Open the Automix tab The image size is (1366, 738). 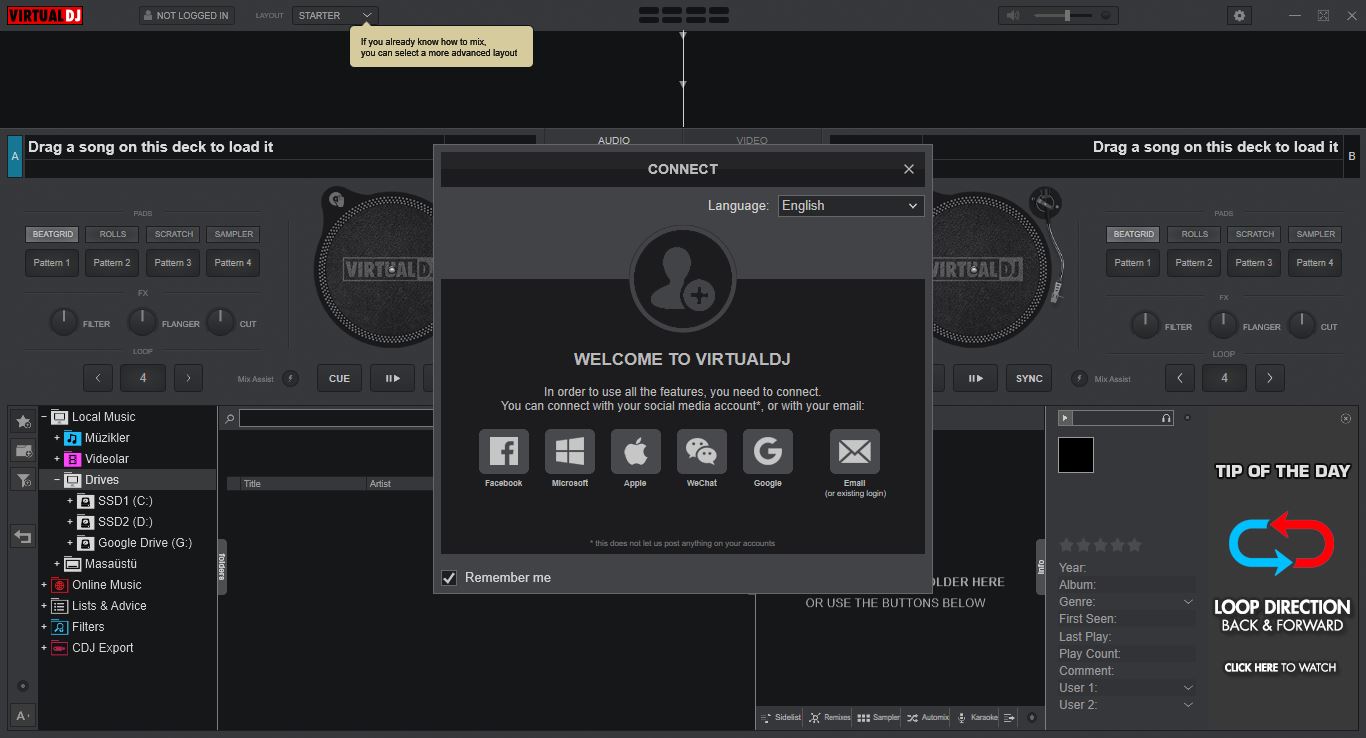tap(928, 717)
